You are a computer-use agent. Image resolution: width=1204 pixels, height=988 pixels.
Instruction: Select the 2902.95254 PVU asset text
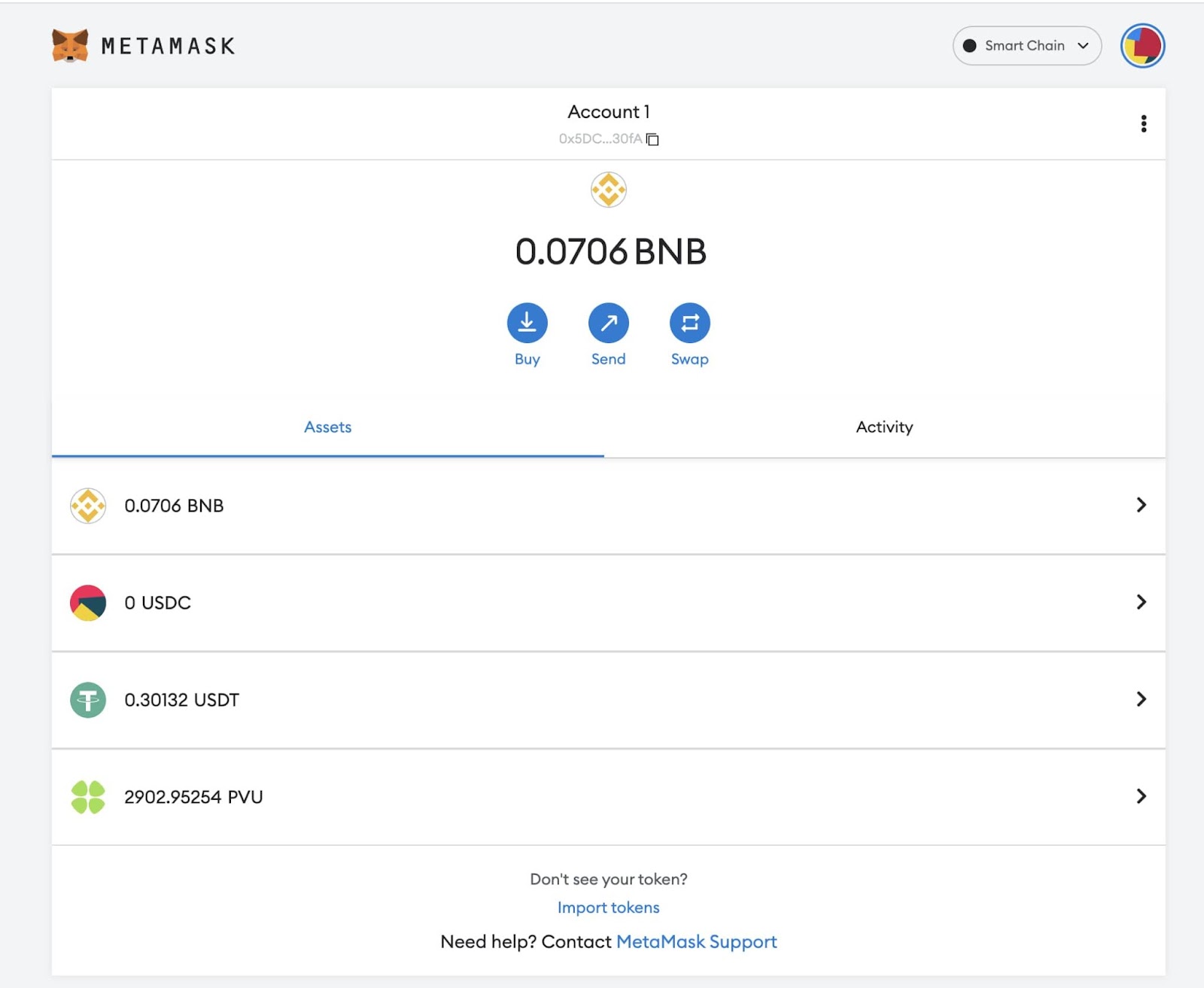pyautogui.click(x=193, y=797)
